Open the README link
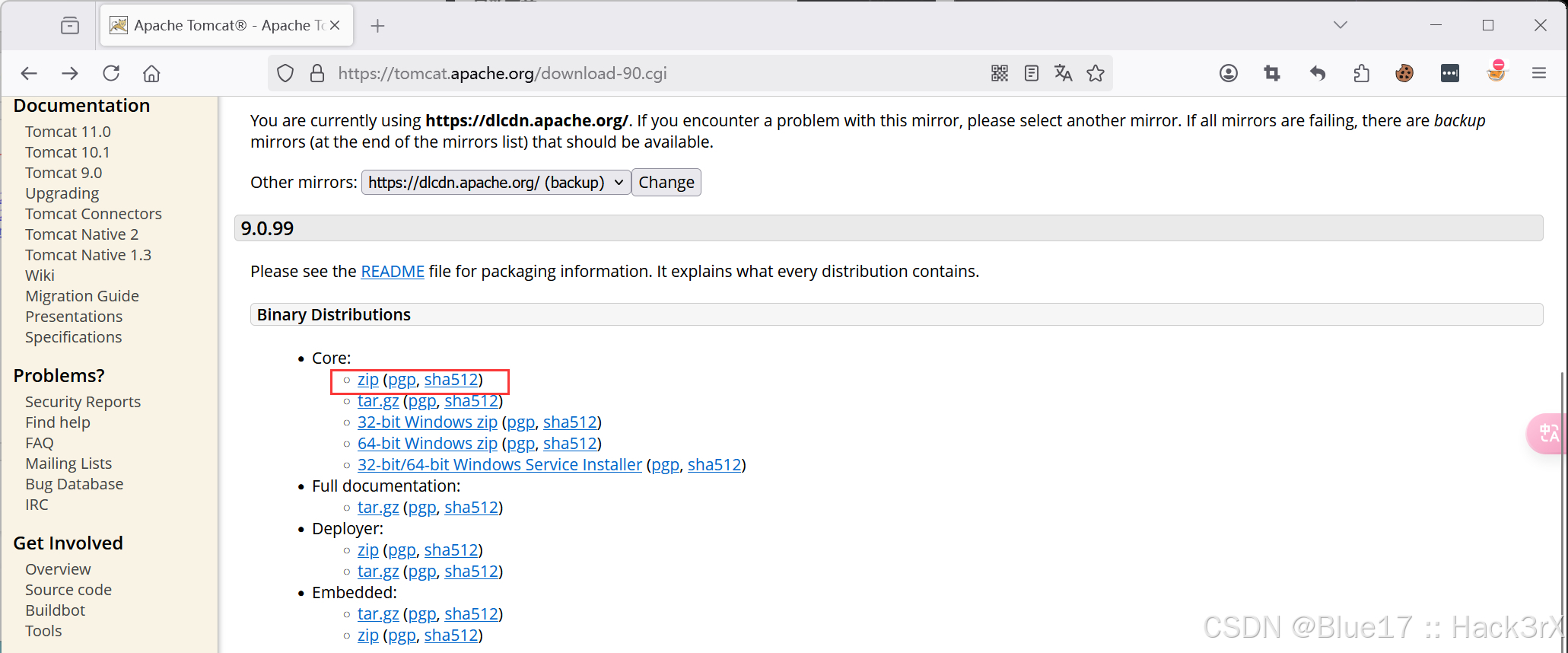1568x653 pixels. click(x=393, y=272)
